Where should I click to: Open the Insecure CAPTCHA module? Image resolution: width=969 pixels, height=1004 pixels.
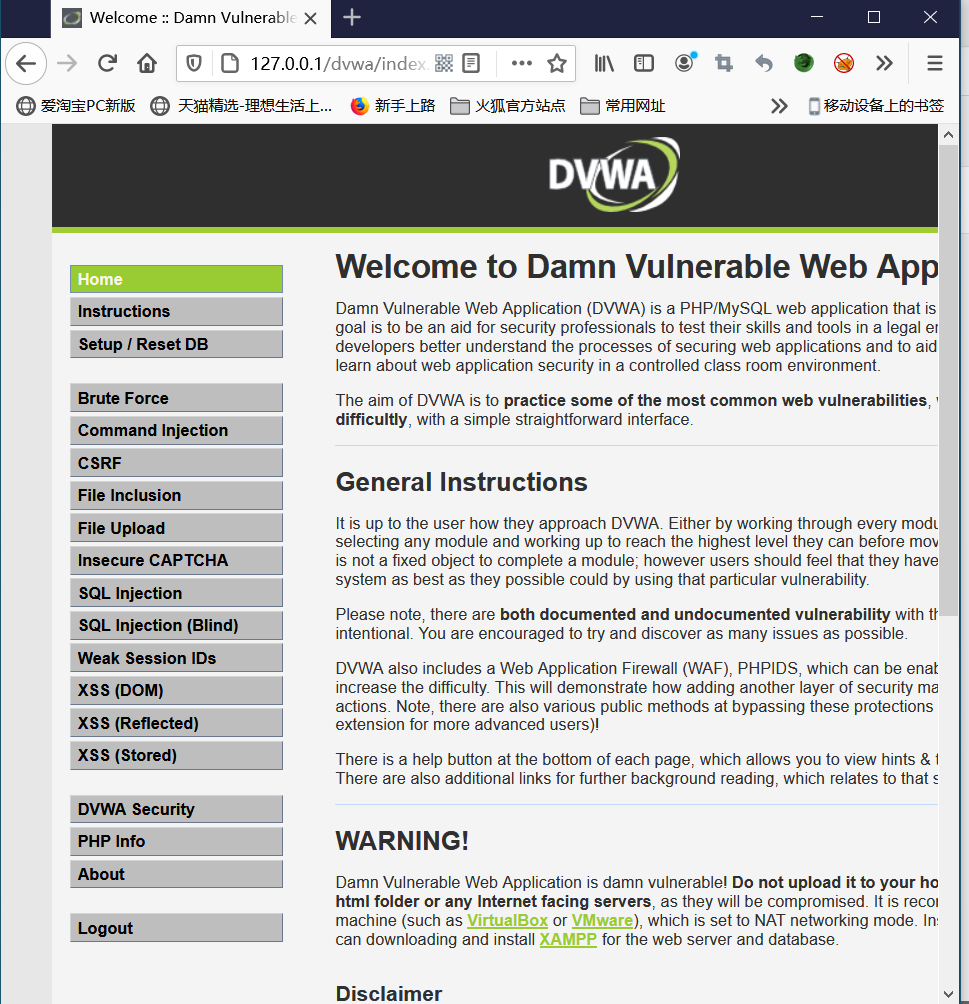pyautogui.click(x=176, y=560)
